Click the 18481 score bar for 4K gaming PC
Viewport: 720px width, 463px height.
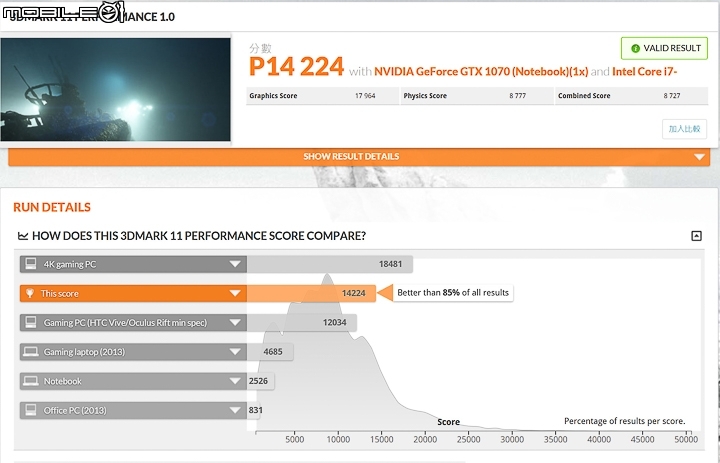click(x=330, y=264)
